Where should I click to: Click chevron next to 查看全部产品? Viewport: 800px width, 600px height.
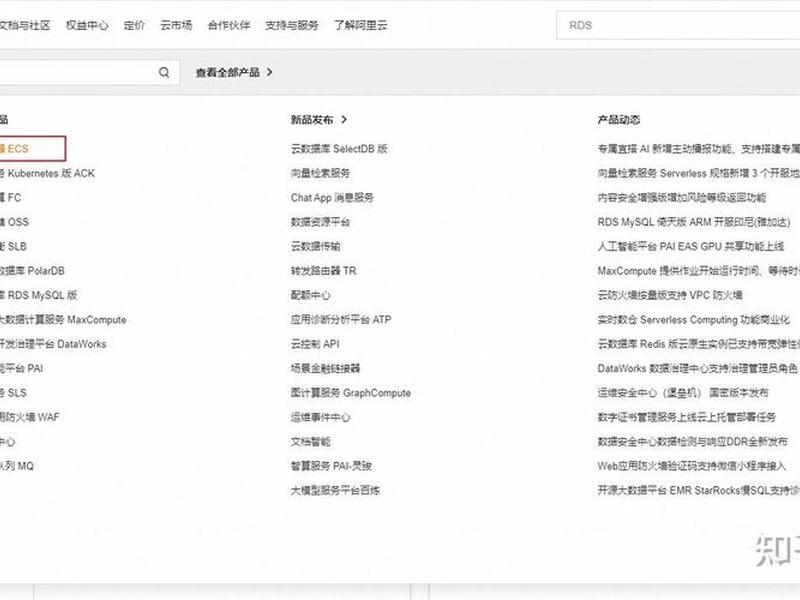point(269,72)
